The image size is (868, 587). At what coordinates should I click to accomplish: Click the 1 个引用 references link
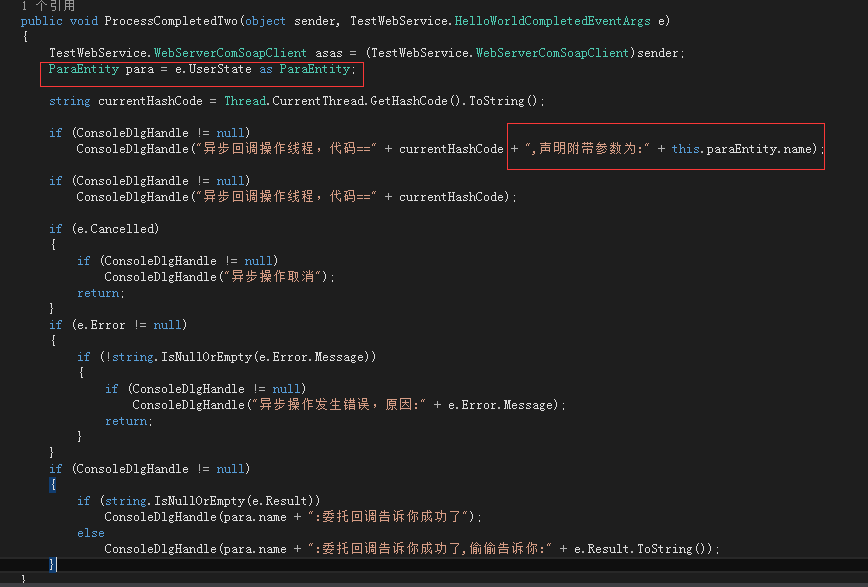[x=47, y=6]
